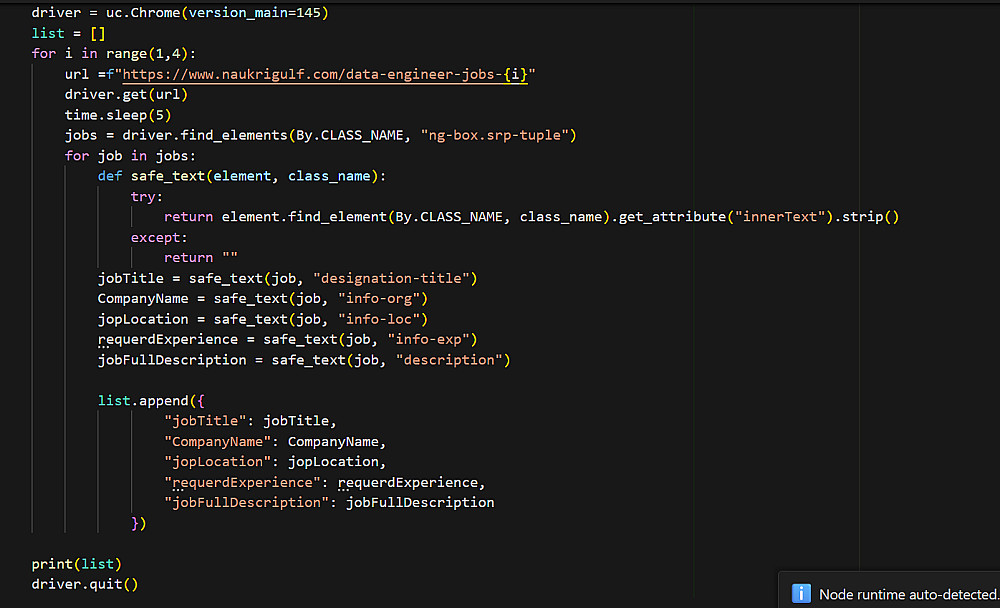Click the "jobFullDescription" dictionary key
The height and width of the screenshot is (608, 1000).
tap(246, 503)
